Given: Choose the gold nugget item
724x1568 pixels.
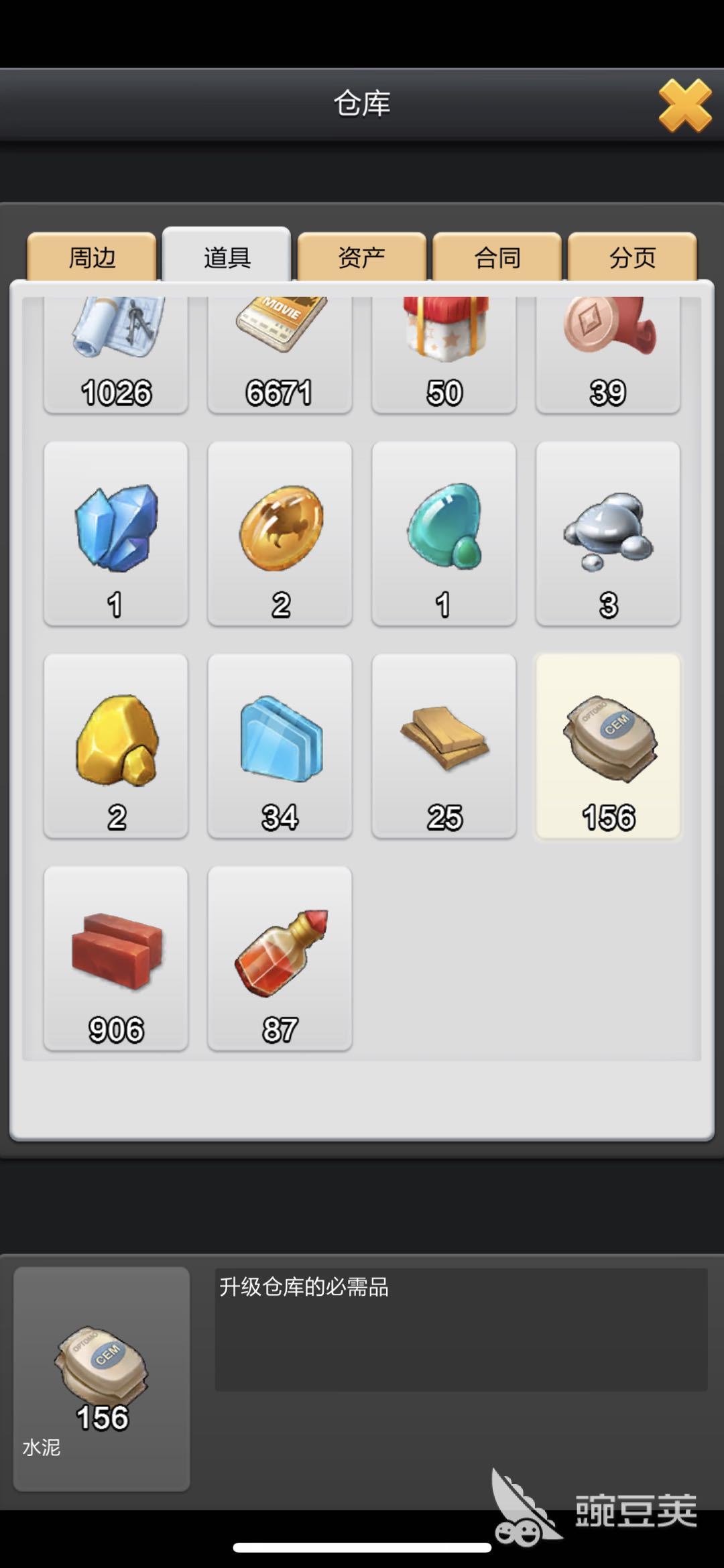Looking at the screenshot, I should tap(115, 746).
